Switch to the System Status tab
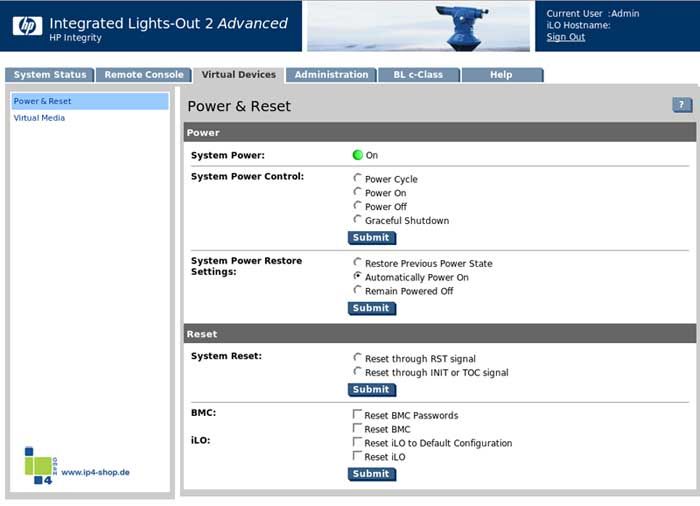The image size is (700, 506). [x=50, y=75]
